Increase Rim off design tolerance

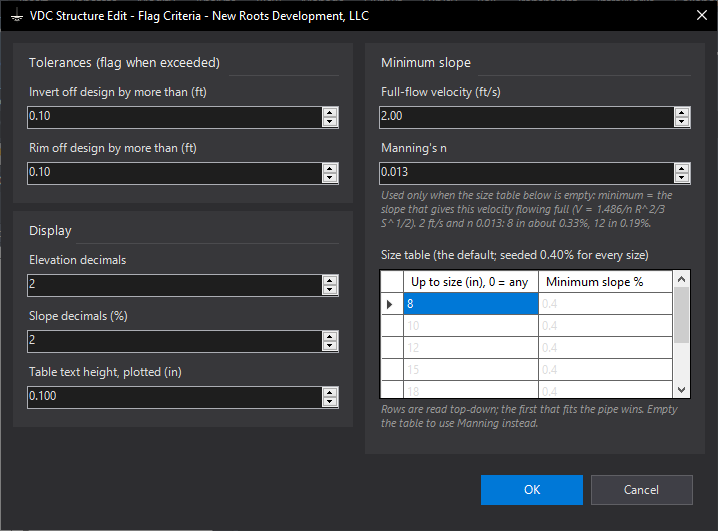click(330, 168)
